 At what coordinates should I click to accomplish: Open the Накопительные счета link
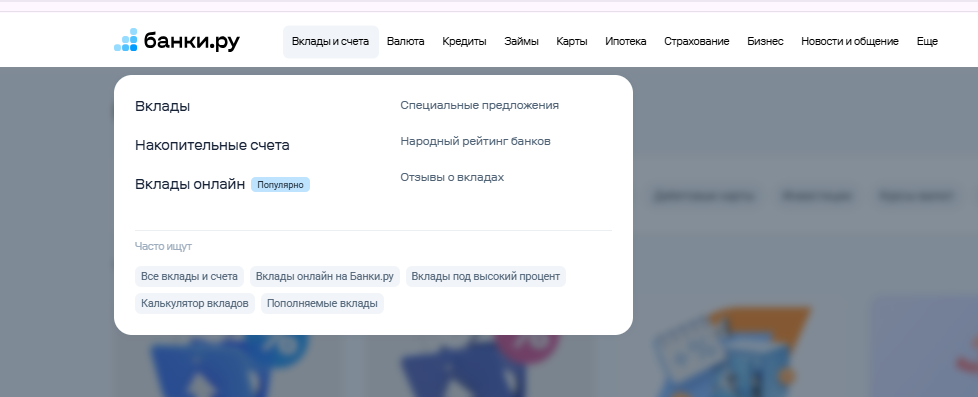click(212, 145)
